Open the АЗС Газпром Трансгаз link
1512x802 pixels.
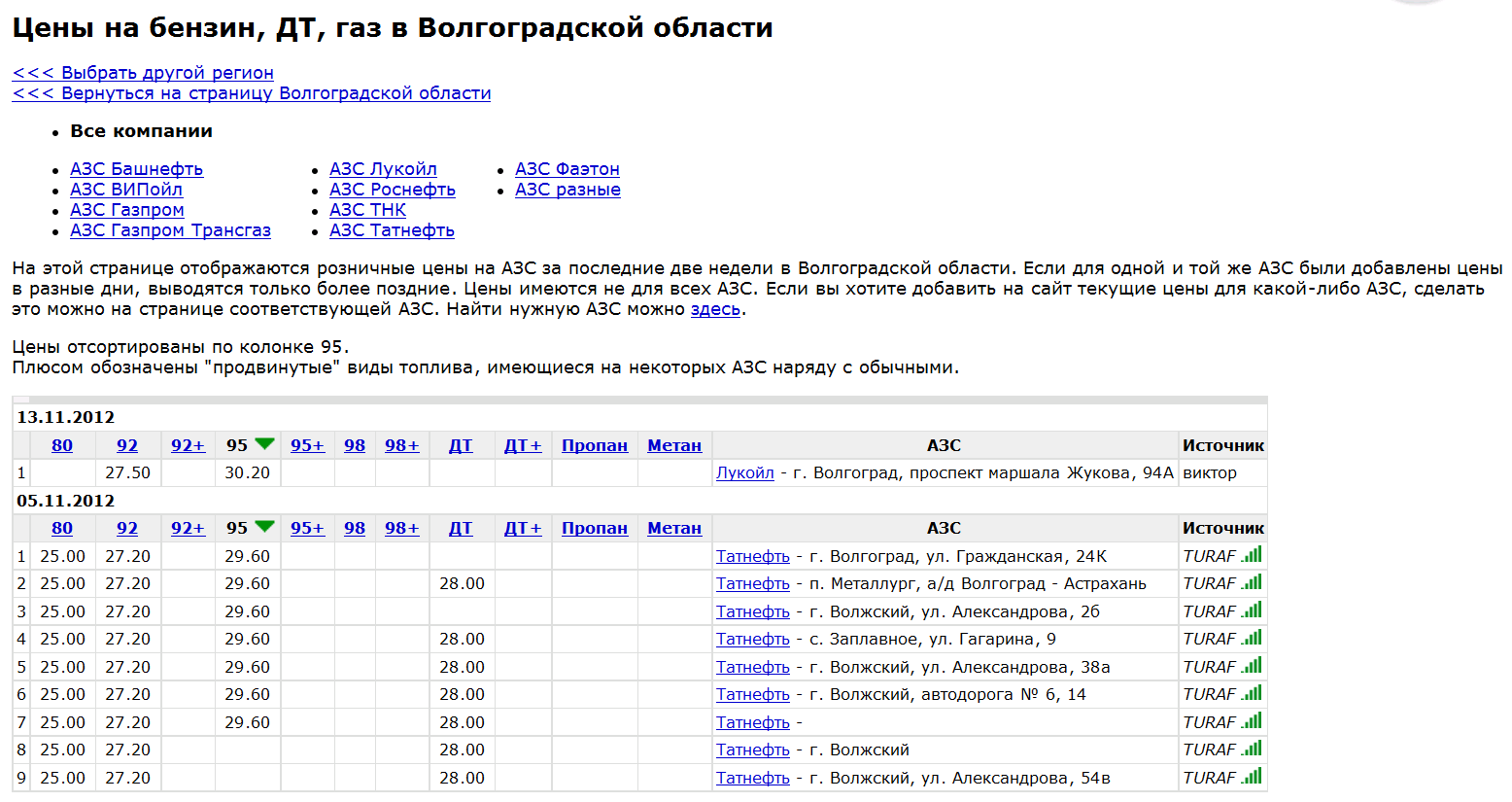(x=170, y=230)
